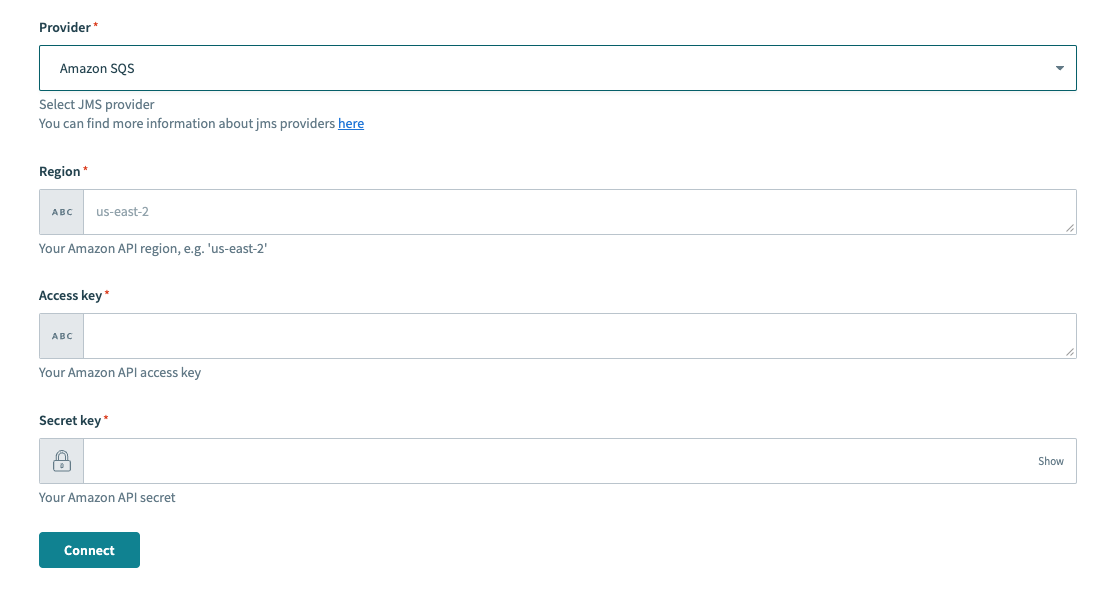Click the padlock icon beside the Secret key field
This screenshot has width=1103, height=603.
(60, 460)
